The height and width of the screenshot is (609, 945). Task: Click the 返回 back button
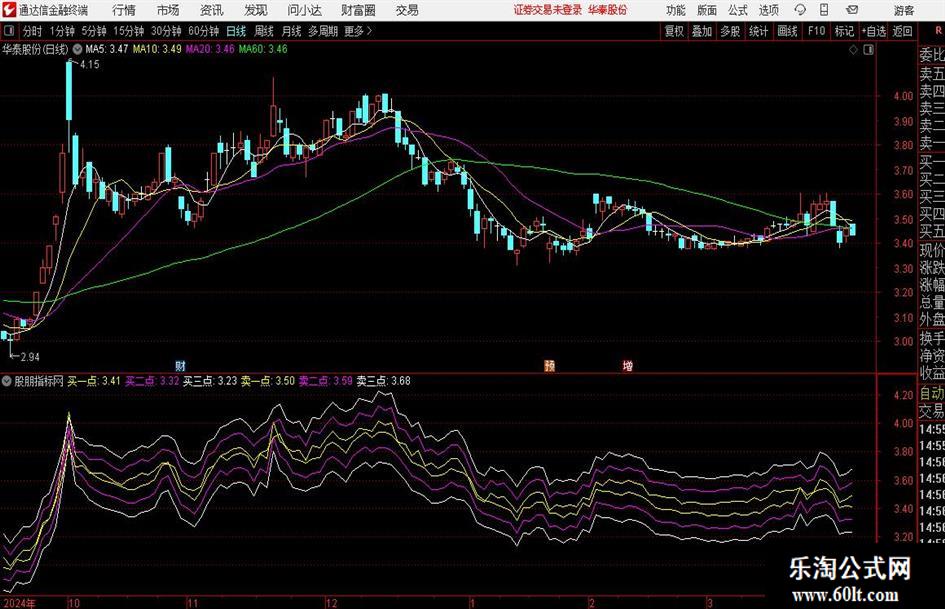tap(902, 31)
